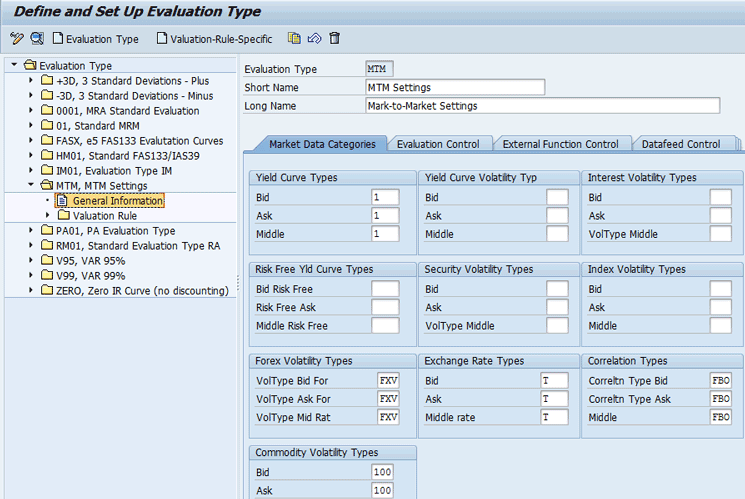Collapse the MTM, MTM Settings node
Screen dimensions: 745x499
tap(31, 186)
